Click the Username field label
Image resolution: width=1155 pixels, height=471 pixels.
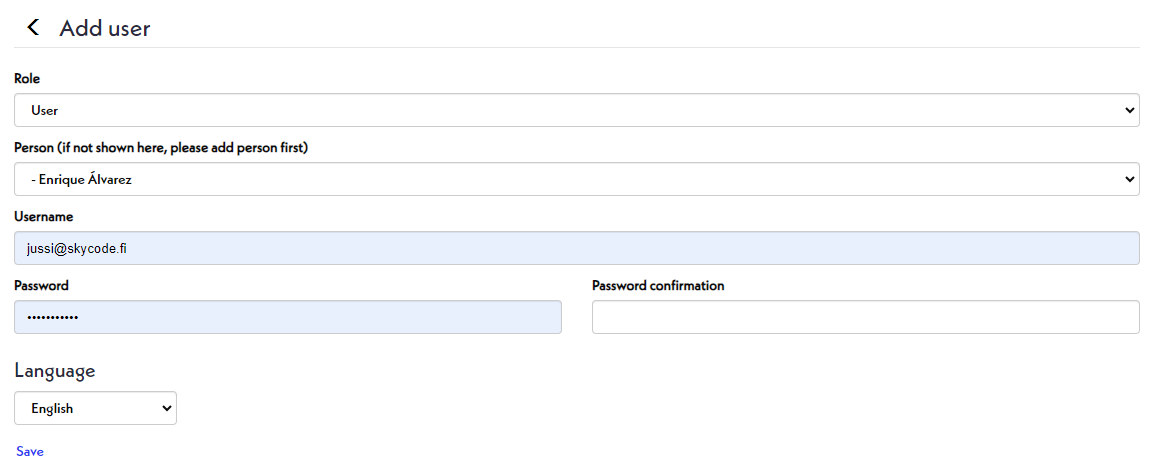point(44,216)
